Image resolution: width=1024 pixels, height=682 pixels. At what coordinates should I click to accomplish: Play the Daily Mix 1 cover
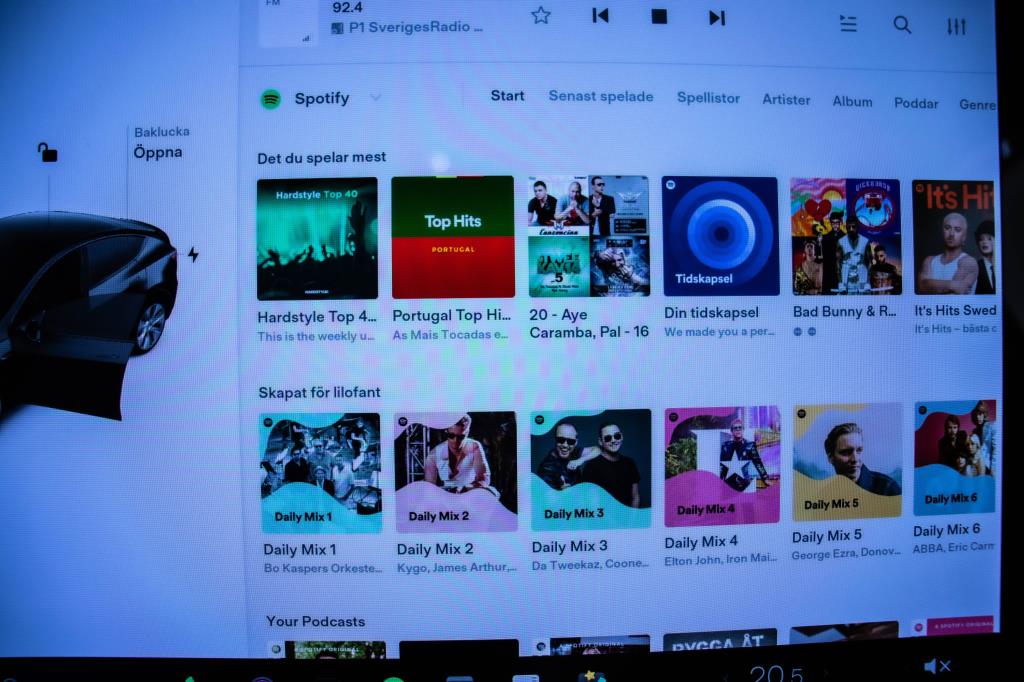(321, 472)
